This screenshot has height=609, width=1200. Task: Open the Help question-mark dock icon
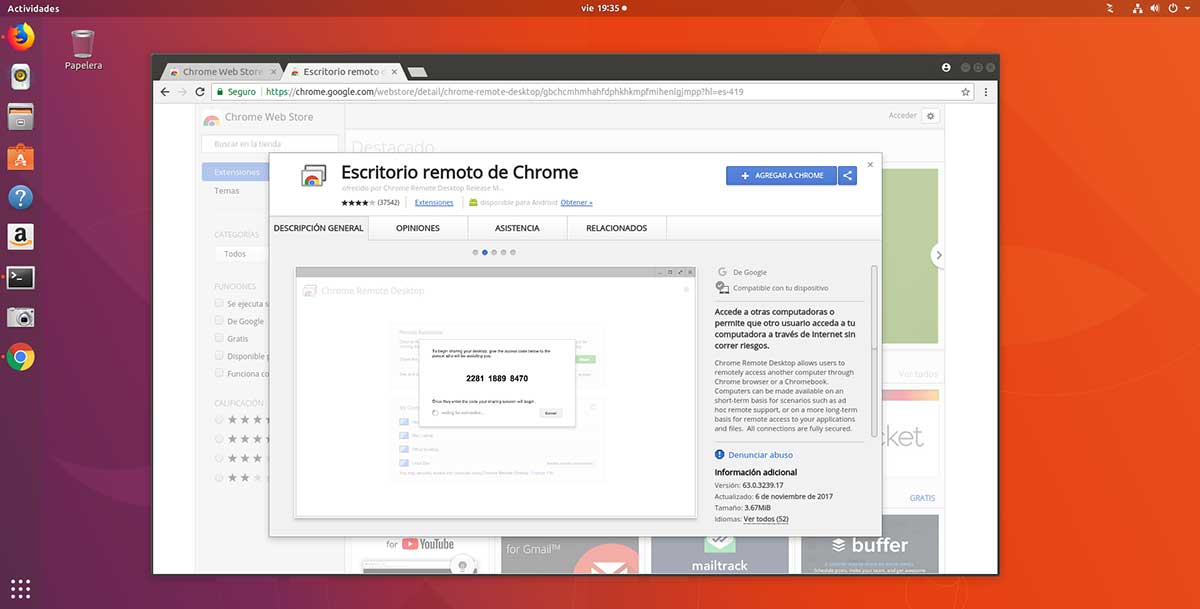pyautogui.click(x=21, y=197)
